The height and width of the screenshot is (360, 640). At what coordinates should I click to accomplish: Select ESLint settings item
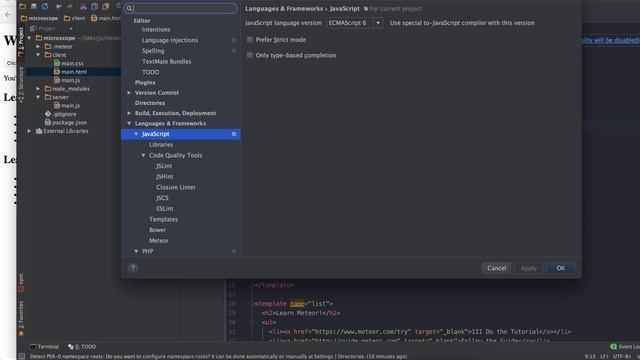point(165,208)
